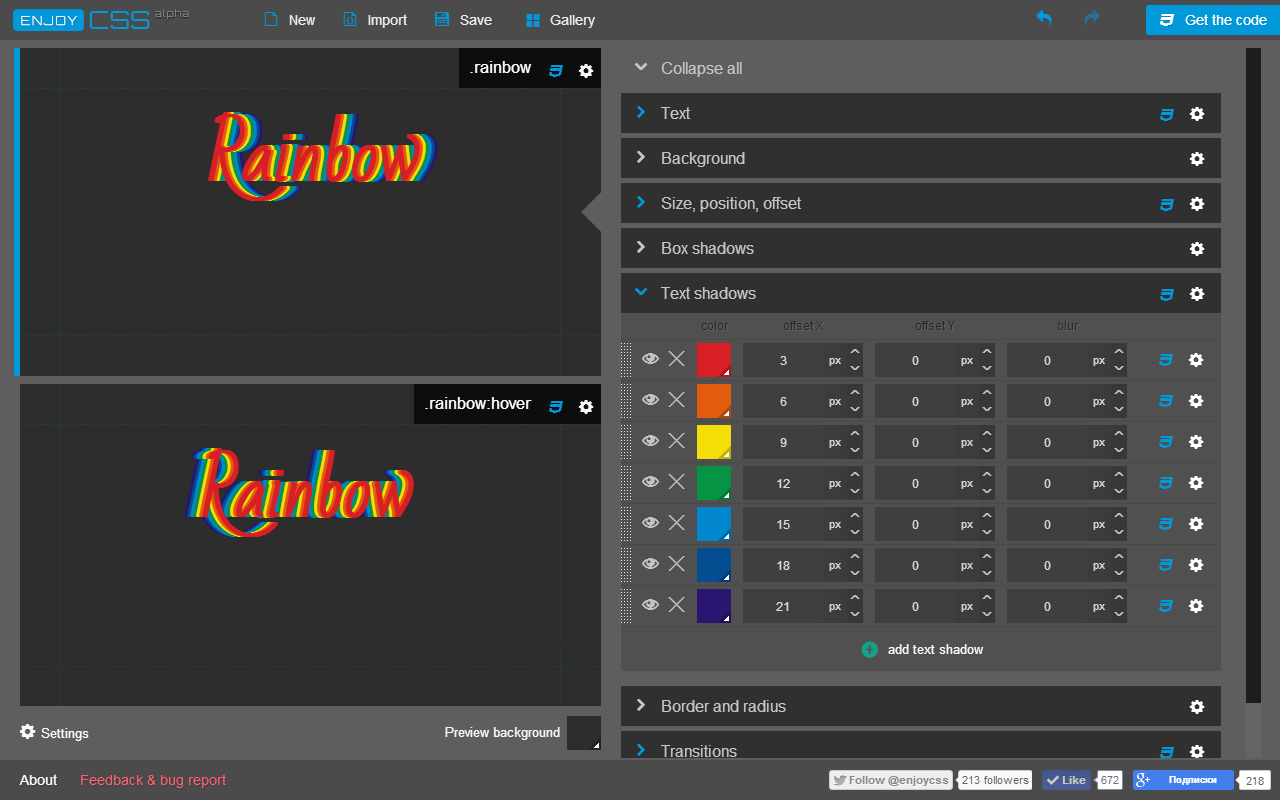Click CSS3 icon on the offset 6 shadow row
Image resolution: width=1280 pixels, height=800 pixels.
coord(1165,401)
